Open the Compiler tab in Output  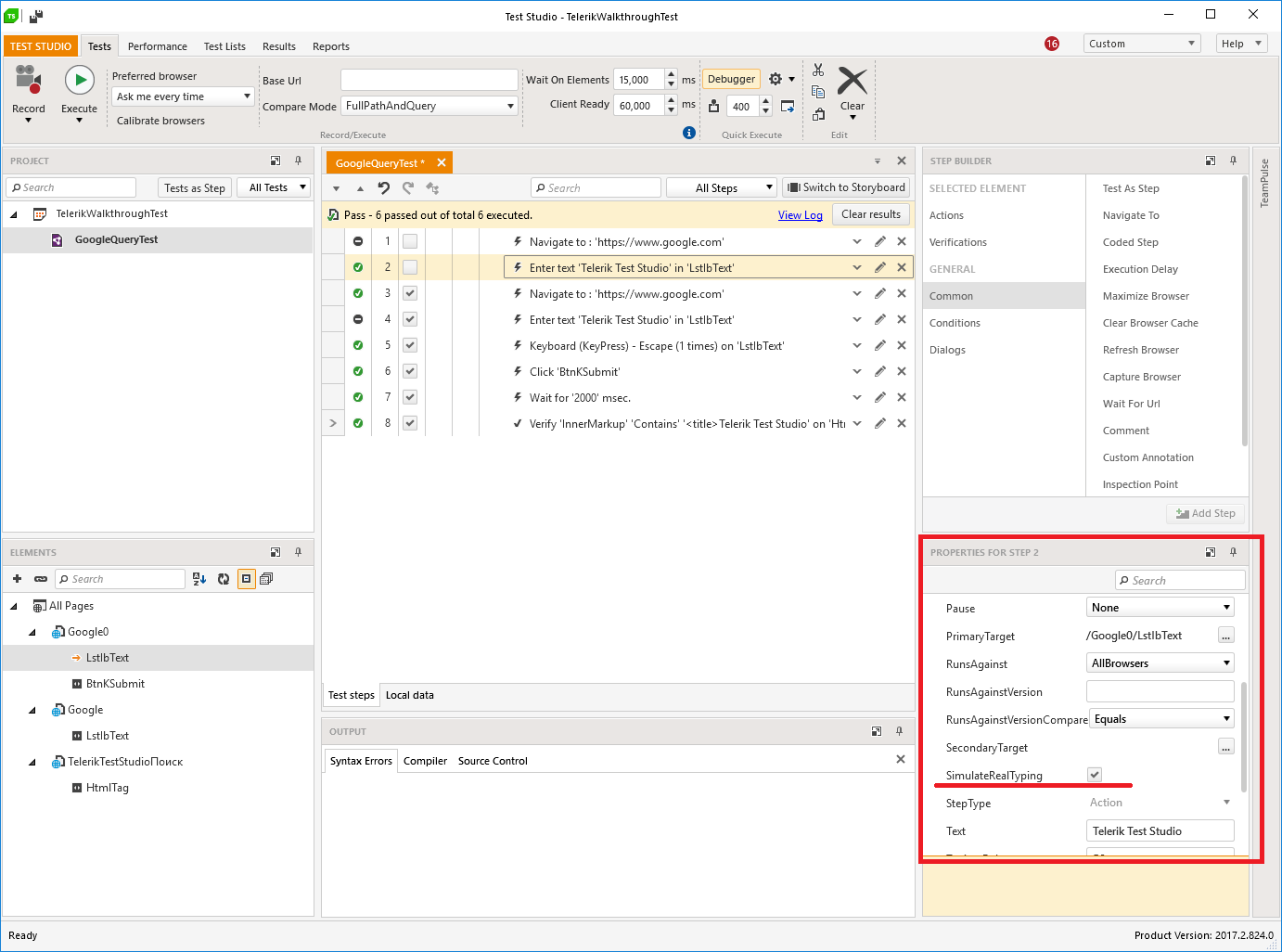(x=425, y=761)
